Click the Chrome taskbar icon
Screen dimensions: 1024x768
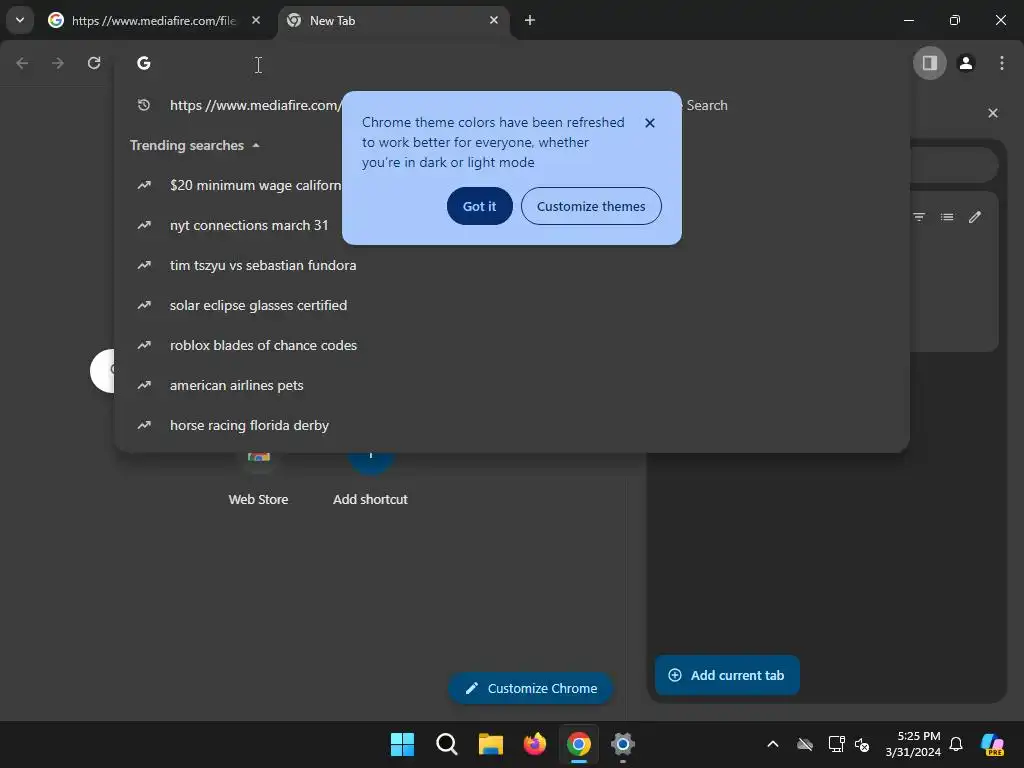[579, 744]
